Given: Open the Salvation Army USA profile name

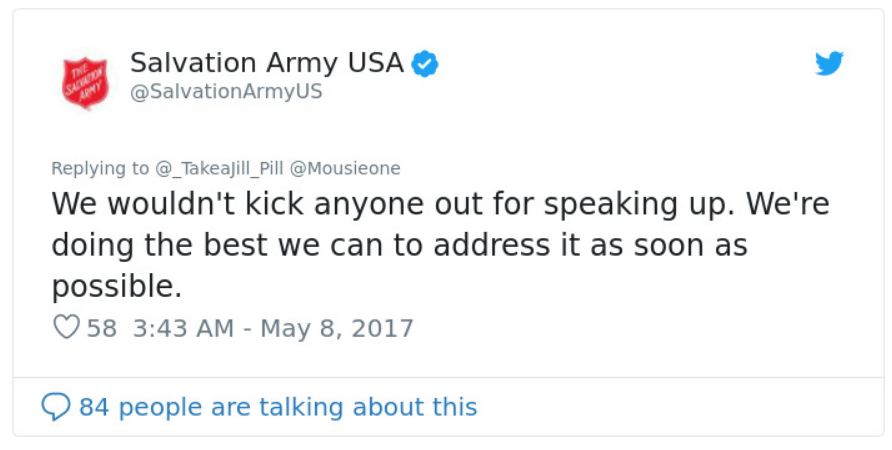Looking at the screenshot, I should (267, 63).
